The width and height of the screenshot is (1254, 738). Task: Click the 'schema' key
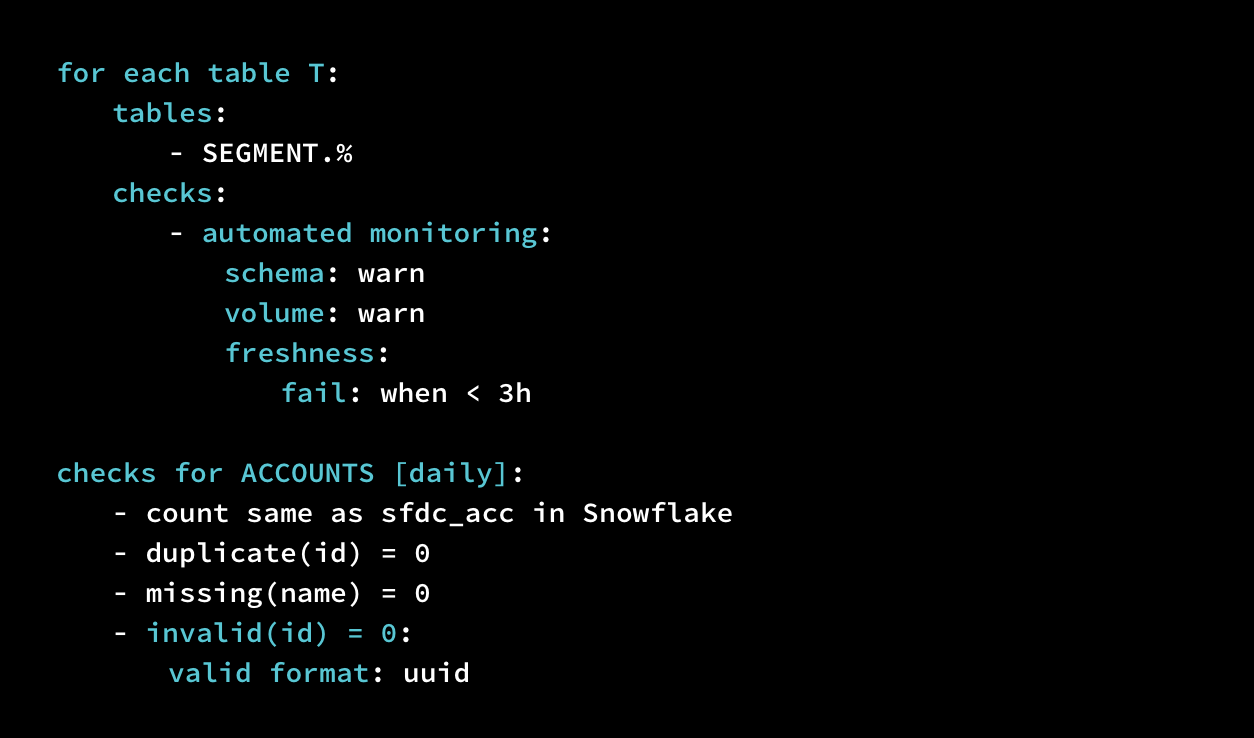coord(274,273)
